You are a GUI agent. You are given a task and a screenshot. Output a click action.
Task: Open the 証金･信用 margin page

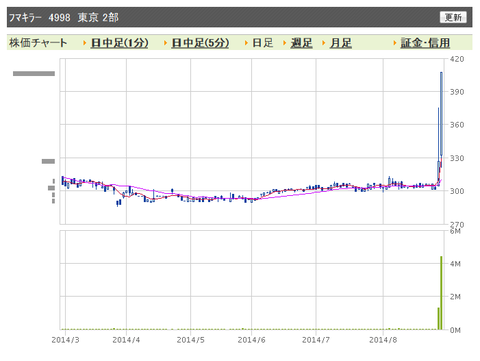coord(425,43)
